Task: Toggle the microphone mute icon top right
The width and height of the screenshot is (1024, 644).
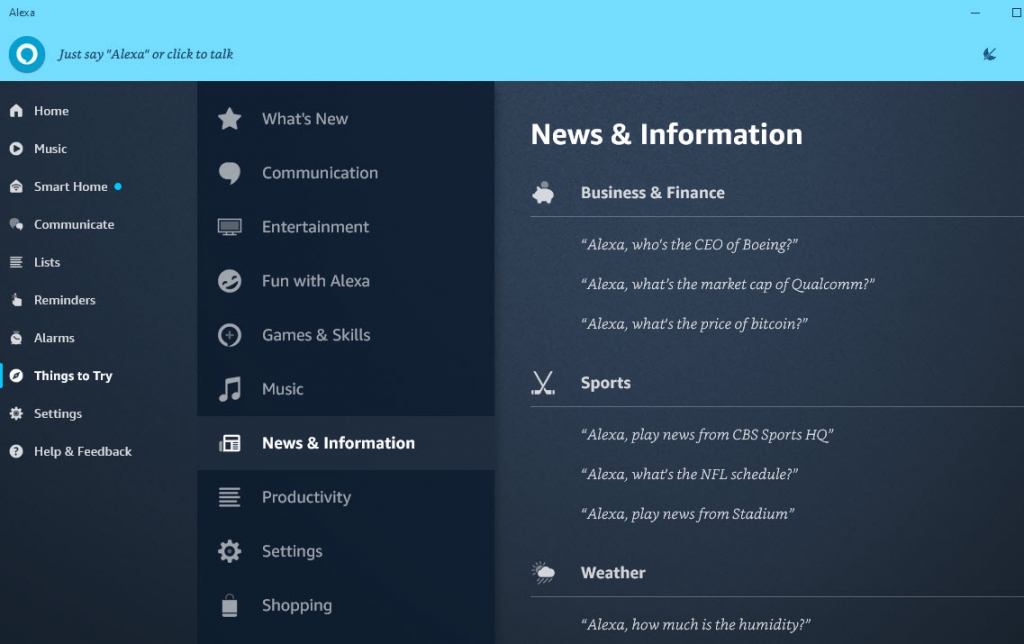Action: point(989,55)
